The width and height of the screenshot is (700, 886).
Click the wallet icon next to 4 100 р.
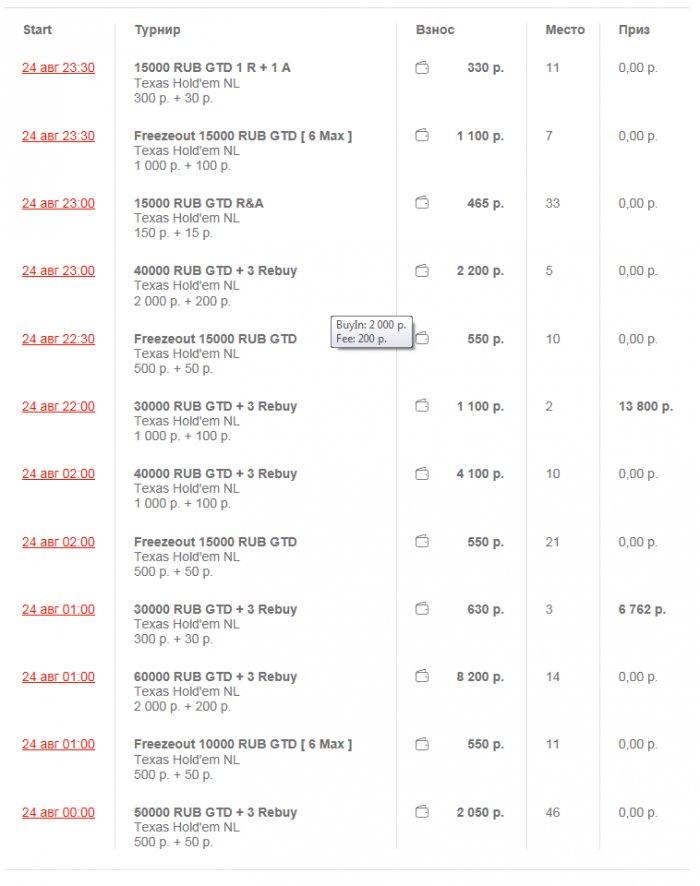pyautogui.click(x=422, y=474)
